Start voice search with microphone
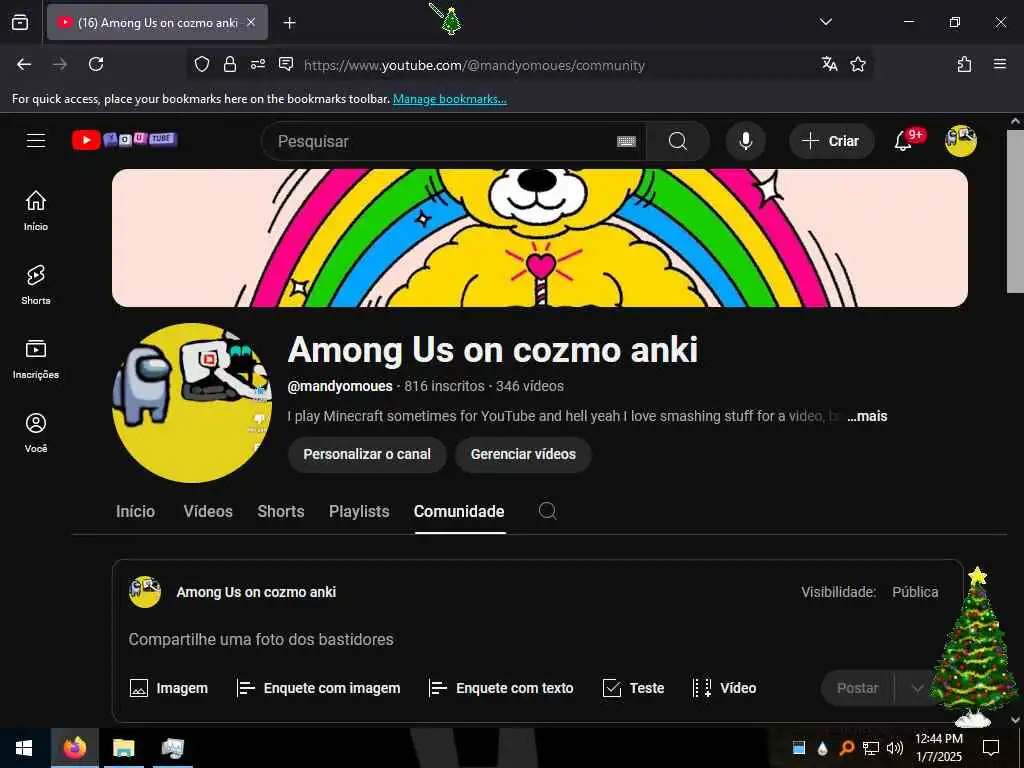Image resolution: width=1024 pixels, height=768 pixels. click(746, 141)
